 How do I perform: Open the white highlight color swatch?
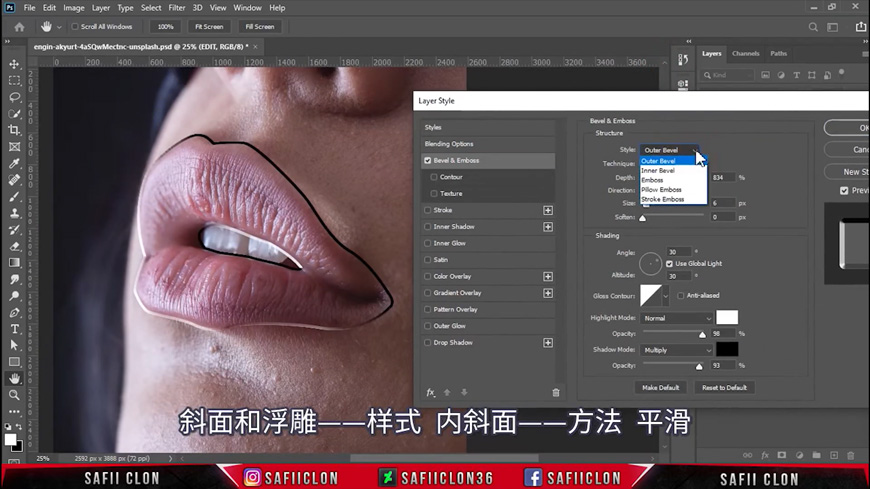[x=727, y=318]
